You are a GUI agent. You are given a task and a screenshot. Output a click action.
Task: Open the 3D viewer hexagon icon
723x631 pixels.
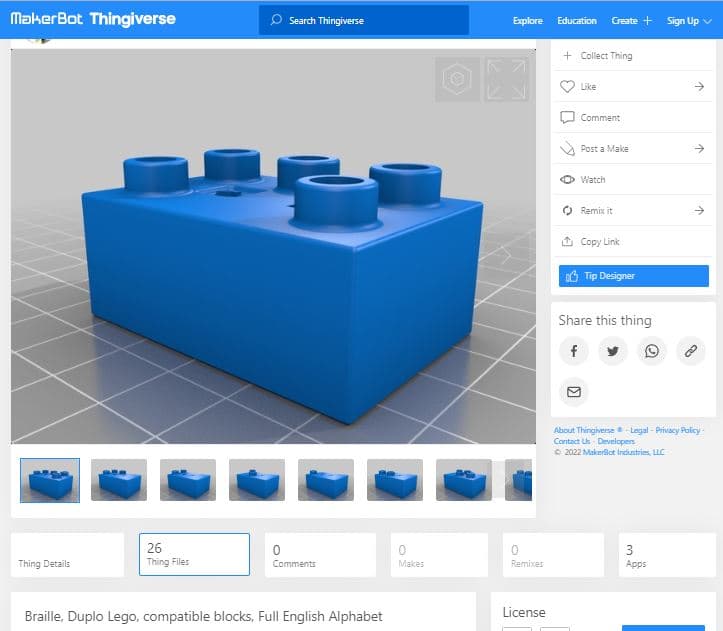456,80
